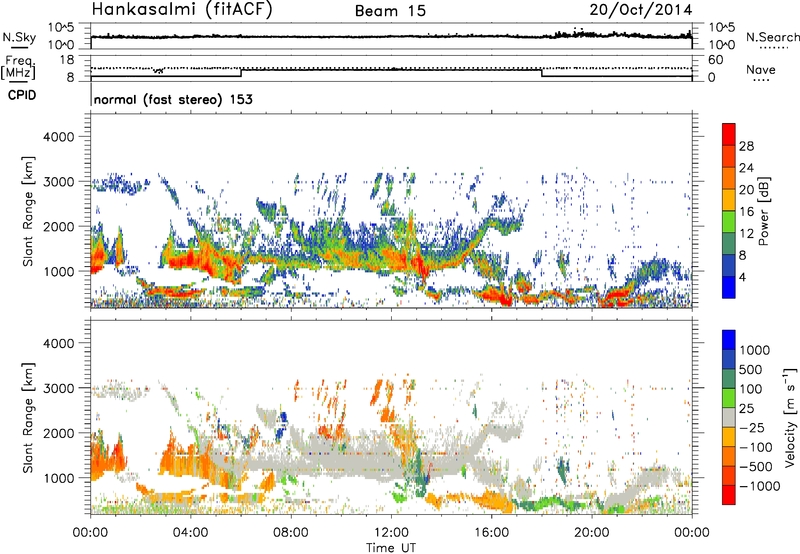Select the "-500" tick on the Velocity color bar
Screen dimensions: 800x554
point(756,466)
